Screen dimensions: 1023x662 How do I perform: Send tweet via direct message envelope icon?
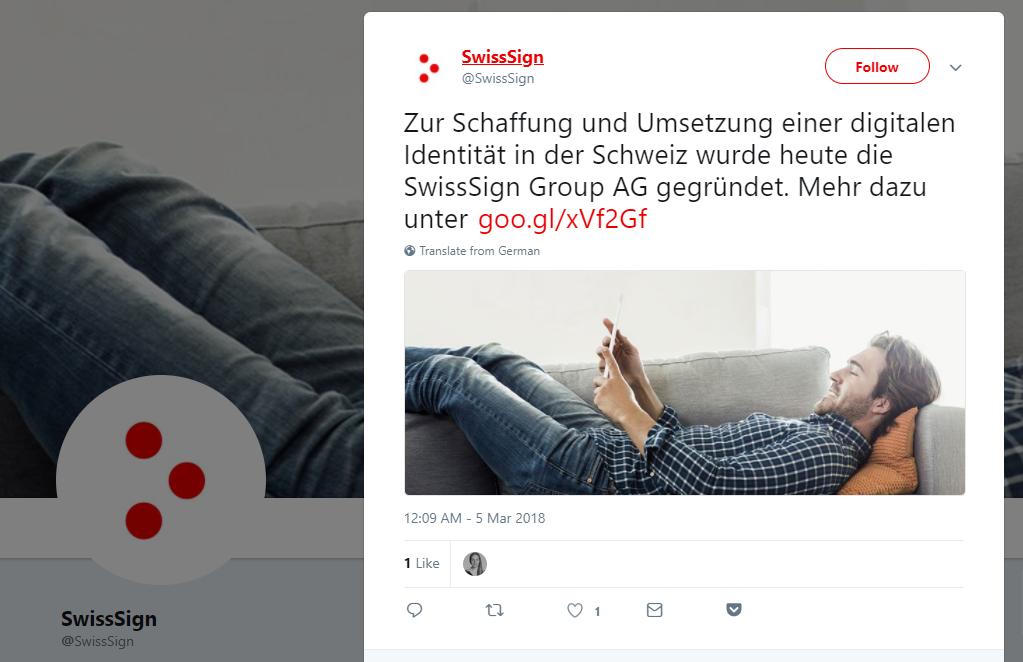654,610
